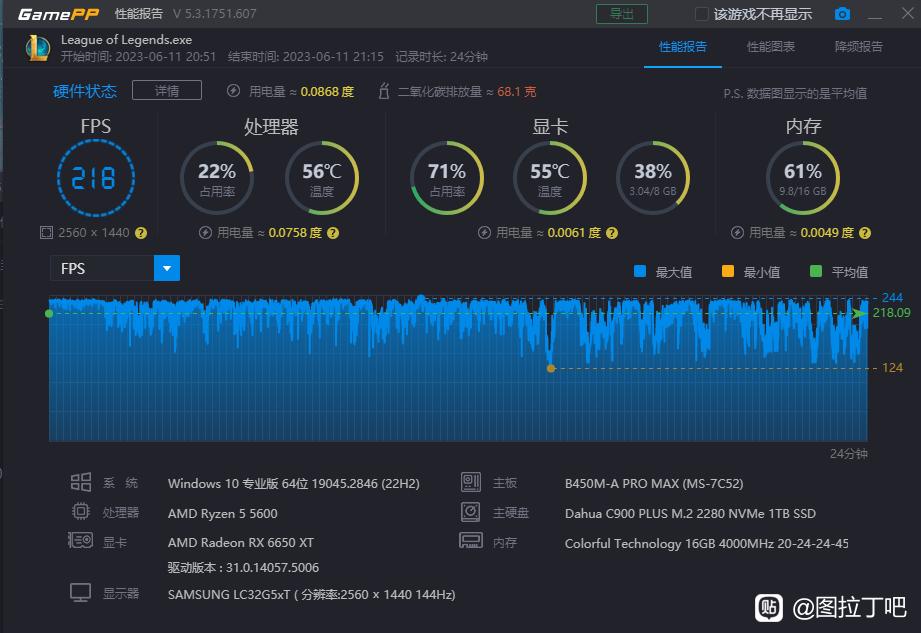Toggle the 平均值 green legend series

pyautogui.click(x=816, y=271)
